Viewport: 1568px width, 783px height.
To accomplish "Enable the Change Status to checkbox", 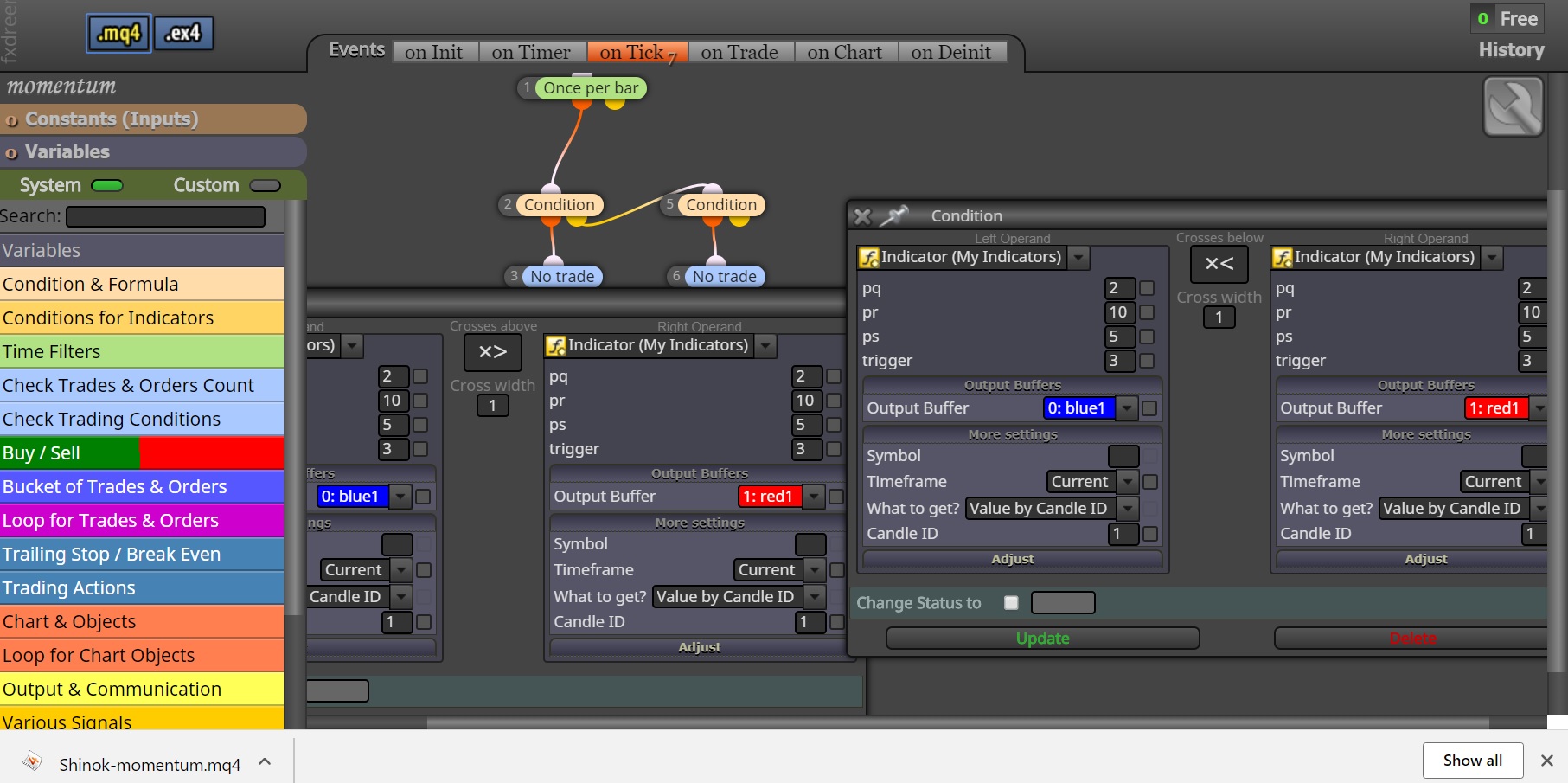I will (x=1011, y=603).
